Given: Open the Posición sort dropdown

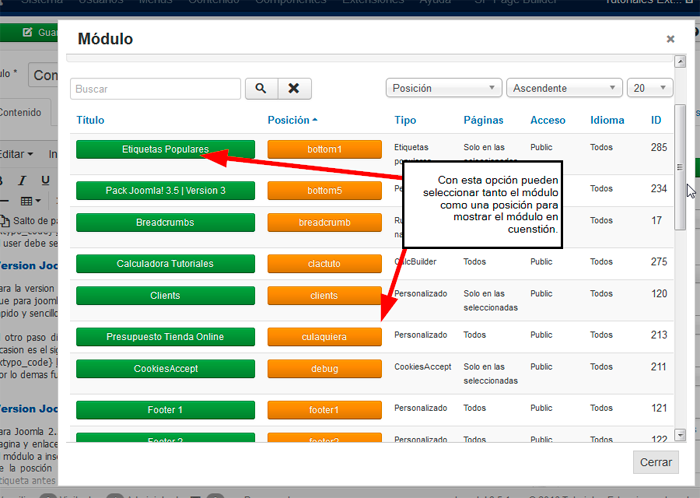Looking at the screenshot, I should tap(444, 88).
